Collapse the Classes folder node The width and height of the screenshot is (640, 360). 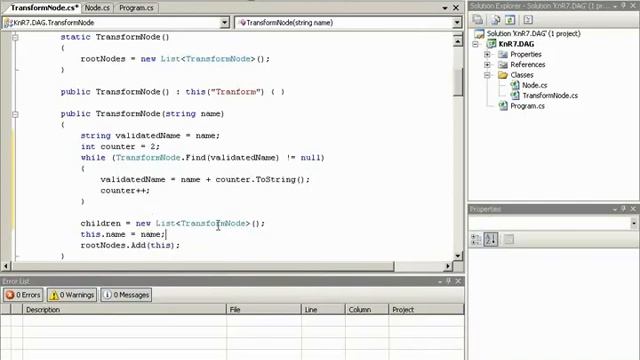487,75
